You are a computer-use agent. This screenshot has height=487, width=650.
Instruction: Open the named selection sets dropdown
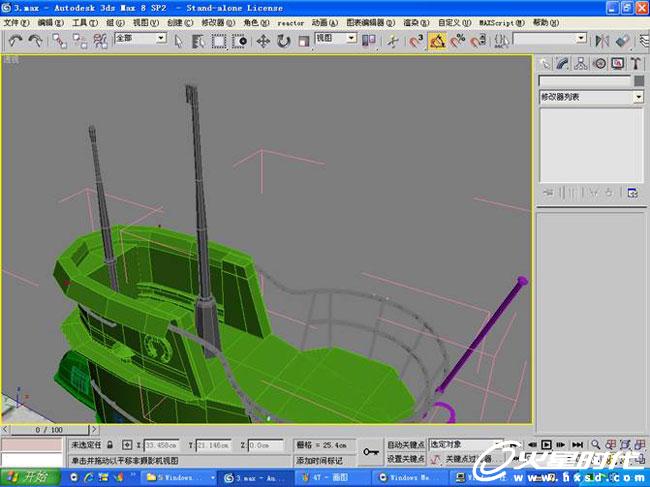pos(582,39)
